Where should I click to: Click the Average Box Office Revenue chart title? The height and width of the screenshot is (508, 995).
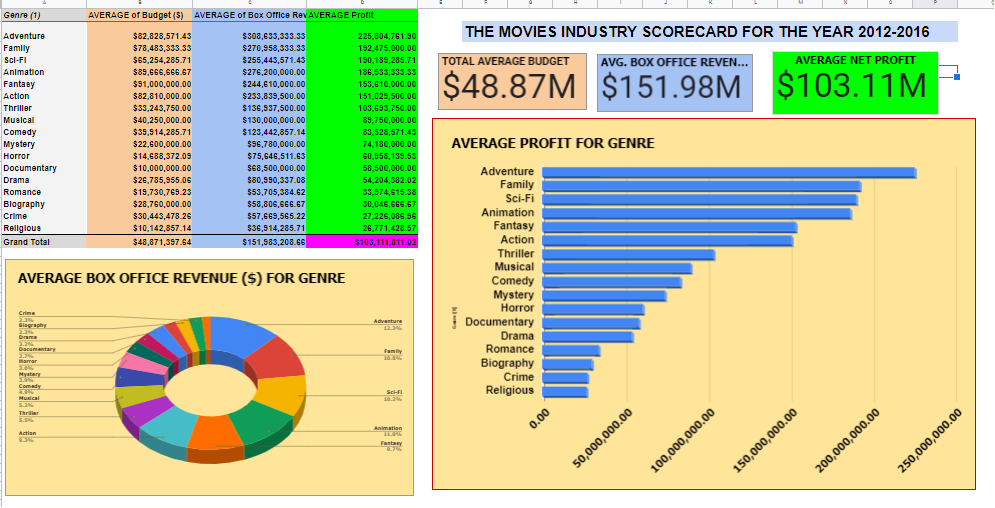(182, 277)
